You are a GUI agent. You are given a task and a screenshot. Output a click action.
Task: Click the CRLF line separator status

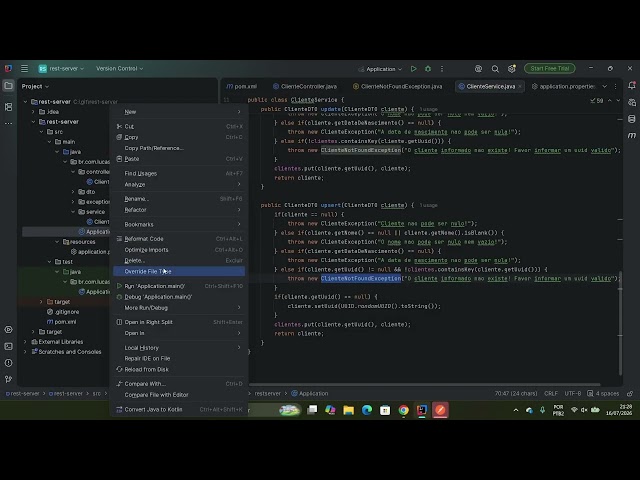click(x=551, y=393)
